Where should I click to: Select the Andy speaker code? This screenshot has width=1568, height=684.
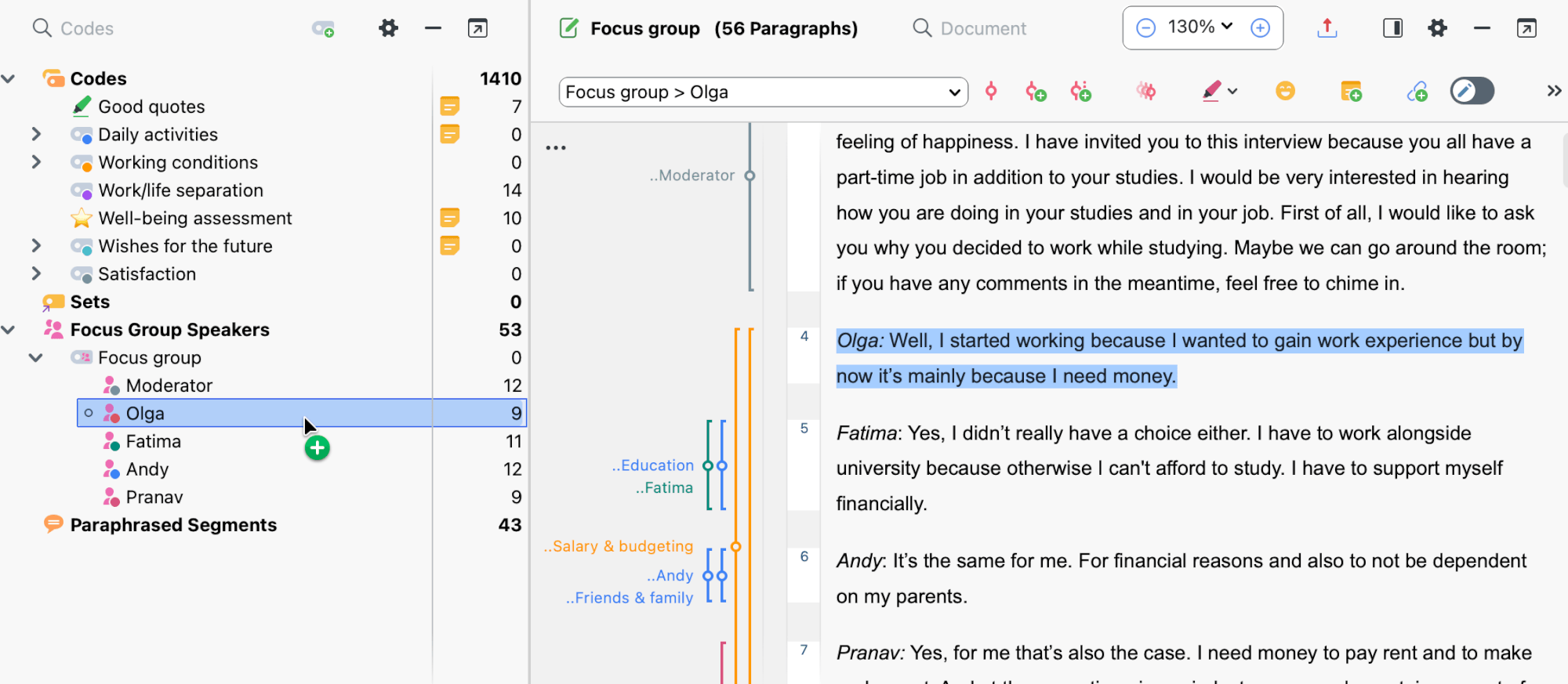point(147,469)
